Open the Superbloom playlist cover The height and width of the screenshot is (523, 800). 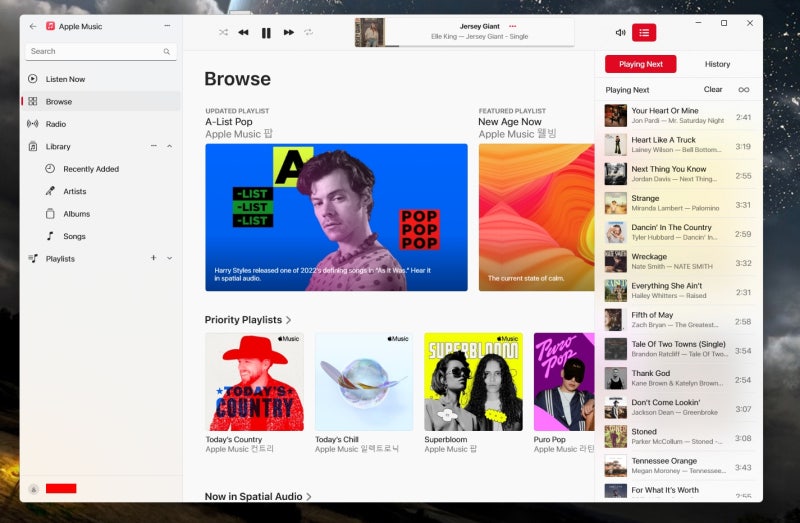tap(473, 382)
